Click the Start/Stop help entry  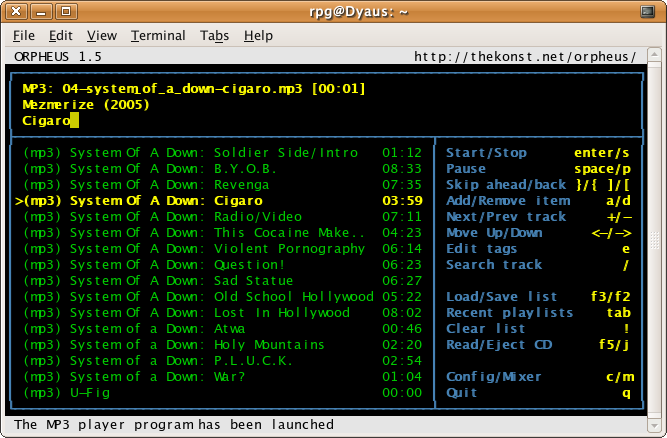[x=486, y=152]
